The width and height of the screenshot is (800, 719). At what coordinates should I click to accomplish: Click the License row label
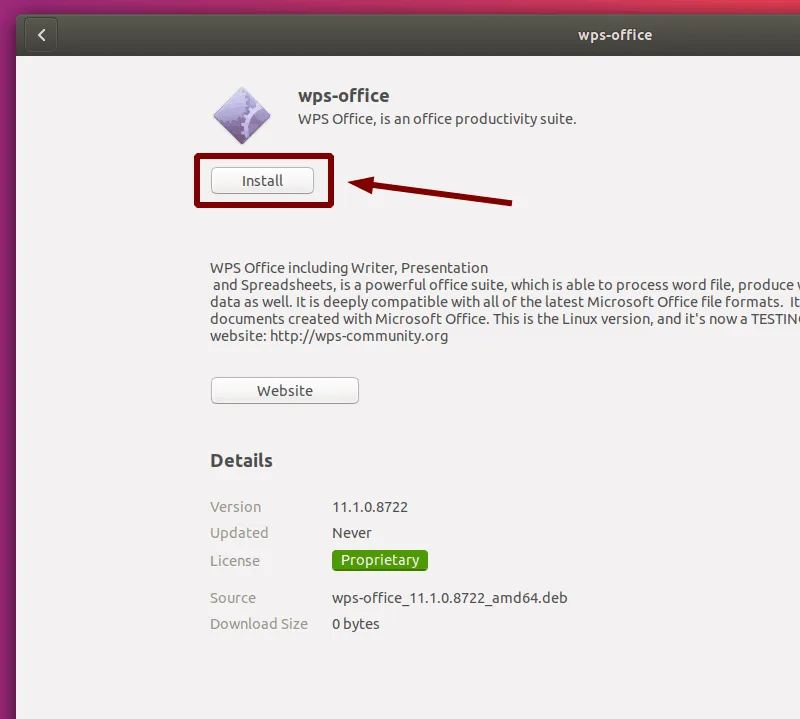tap(234, 560)
